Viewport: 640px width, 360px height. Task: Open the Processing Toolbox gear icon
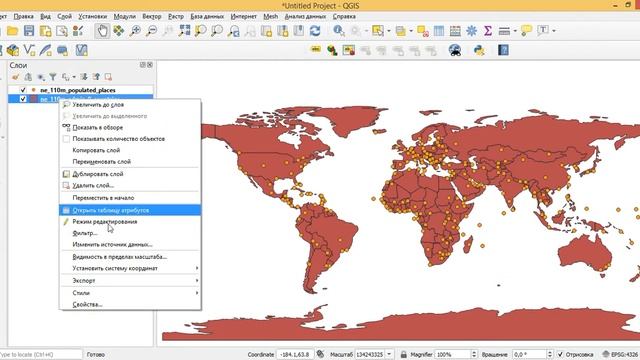point(471,31)
